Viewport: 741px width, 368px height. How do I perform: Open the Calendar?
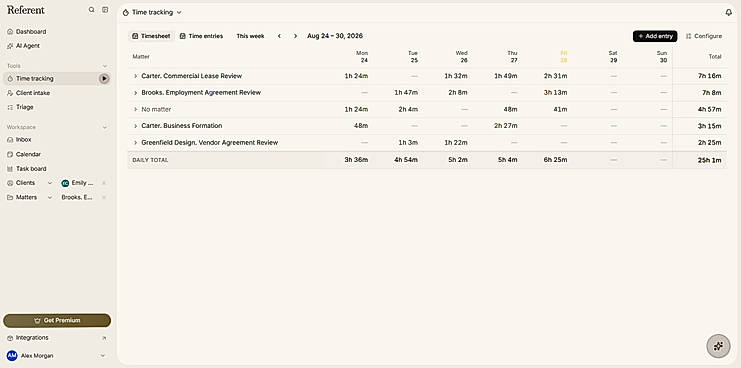coord(28,154)
